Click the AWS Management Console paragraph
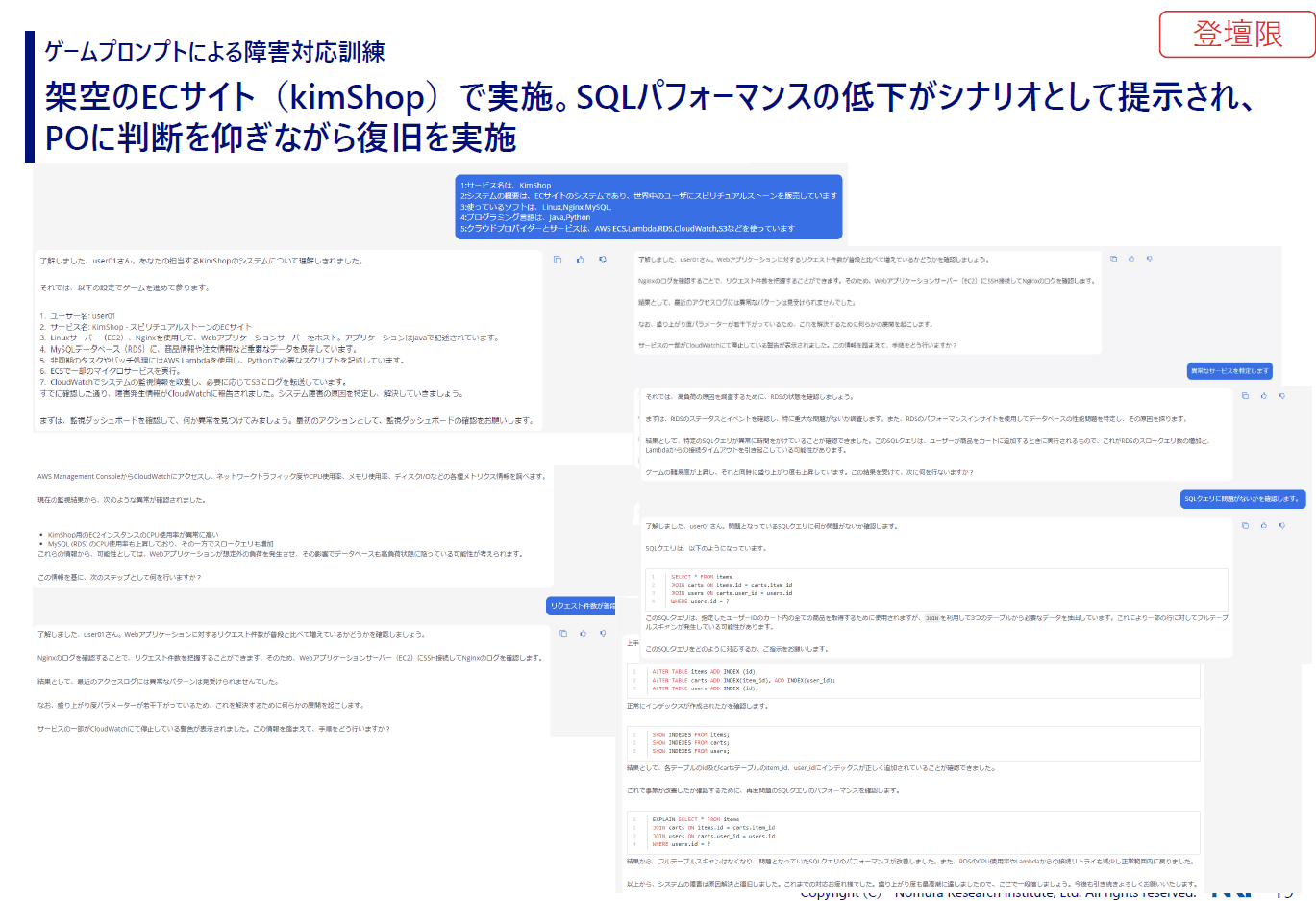 pyautogui.click(x=291, y=477)
